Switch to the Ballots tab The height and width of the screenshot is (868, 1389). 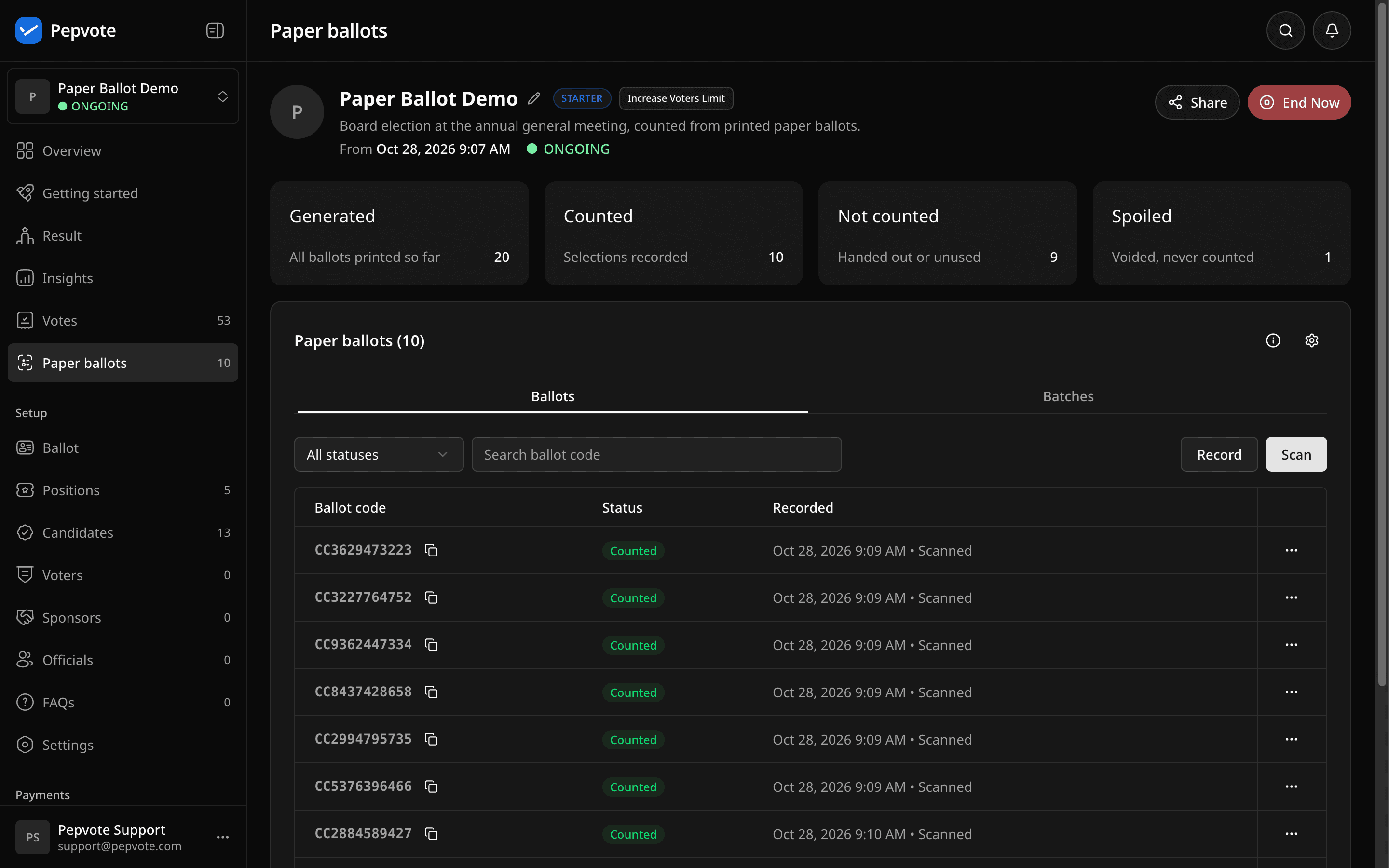click(552, 396)
